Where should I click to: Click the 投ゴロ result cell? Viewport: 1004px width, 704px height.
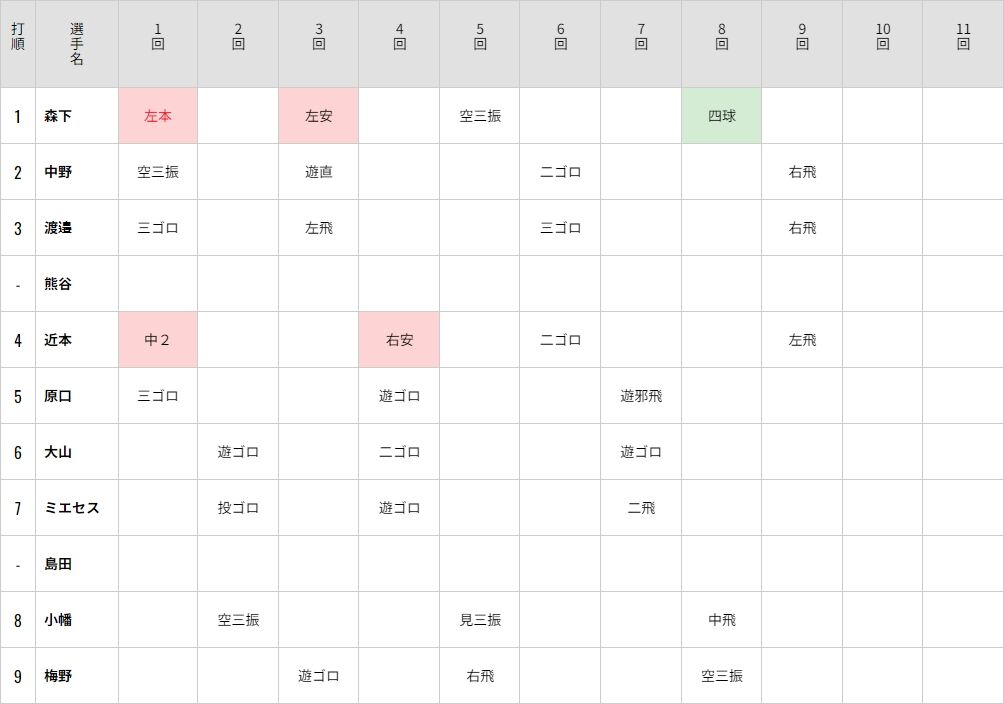pos(238,508)
